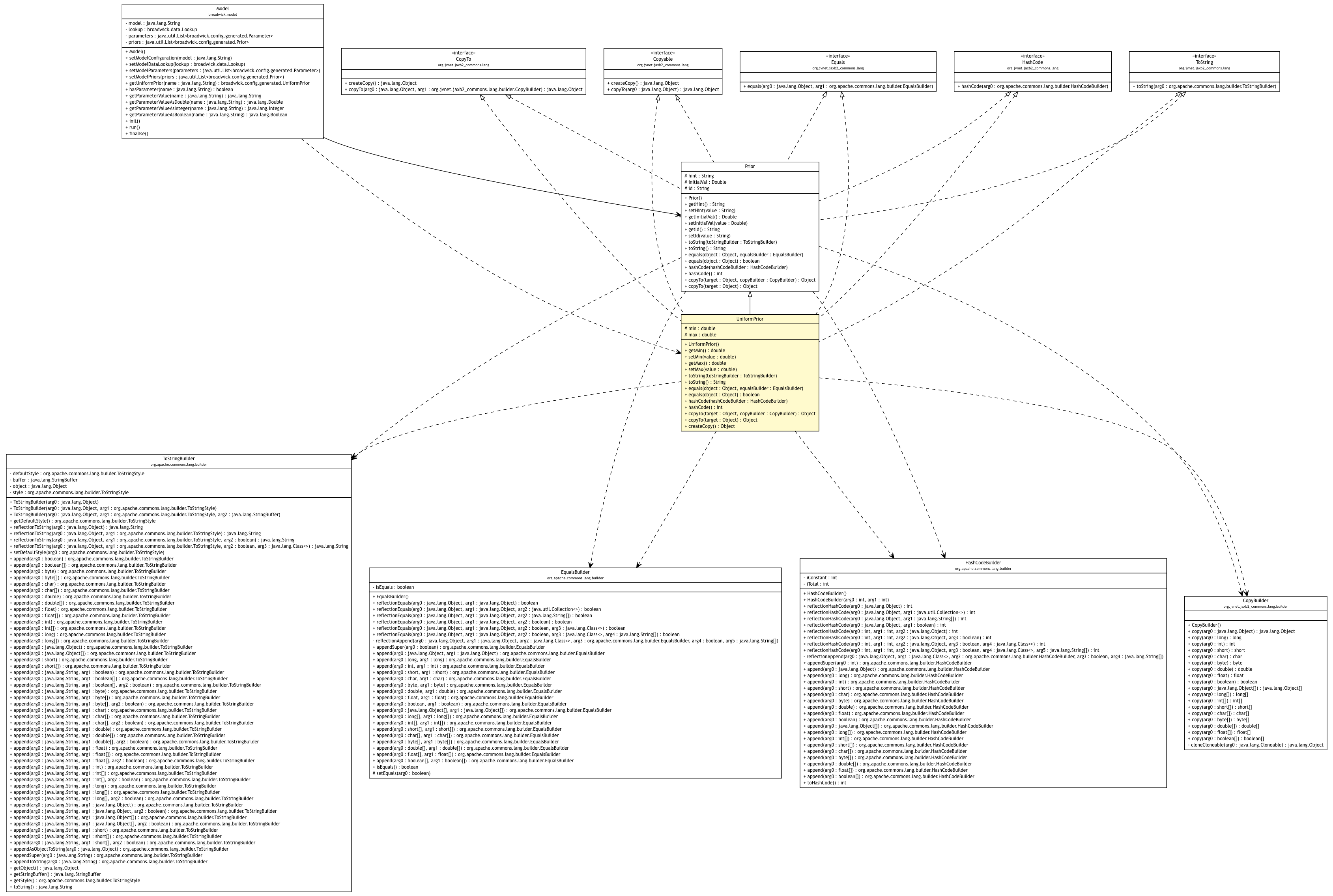Select '+ getUniformPrior' method in Model
Viewport: 1333px width, 896px height.
click(217, 84)
